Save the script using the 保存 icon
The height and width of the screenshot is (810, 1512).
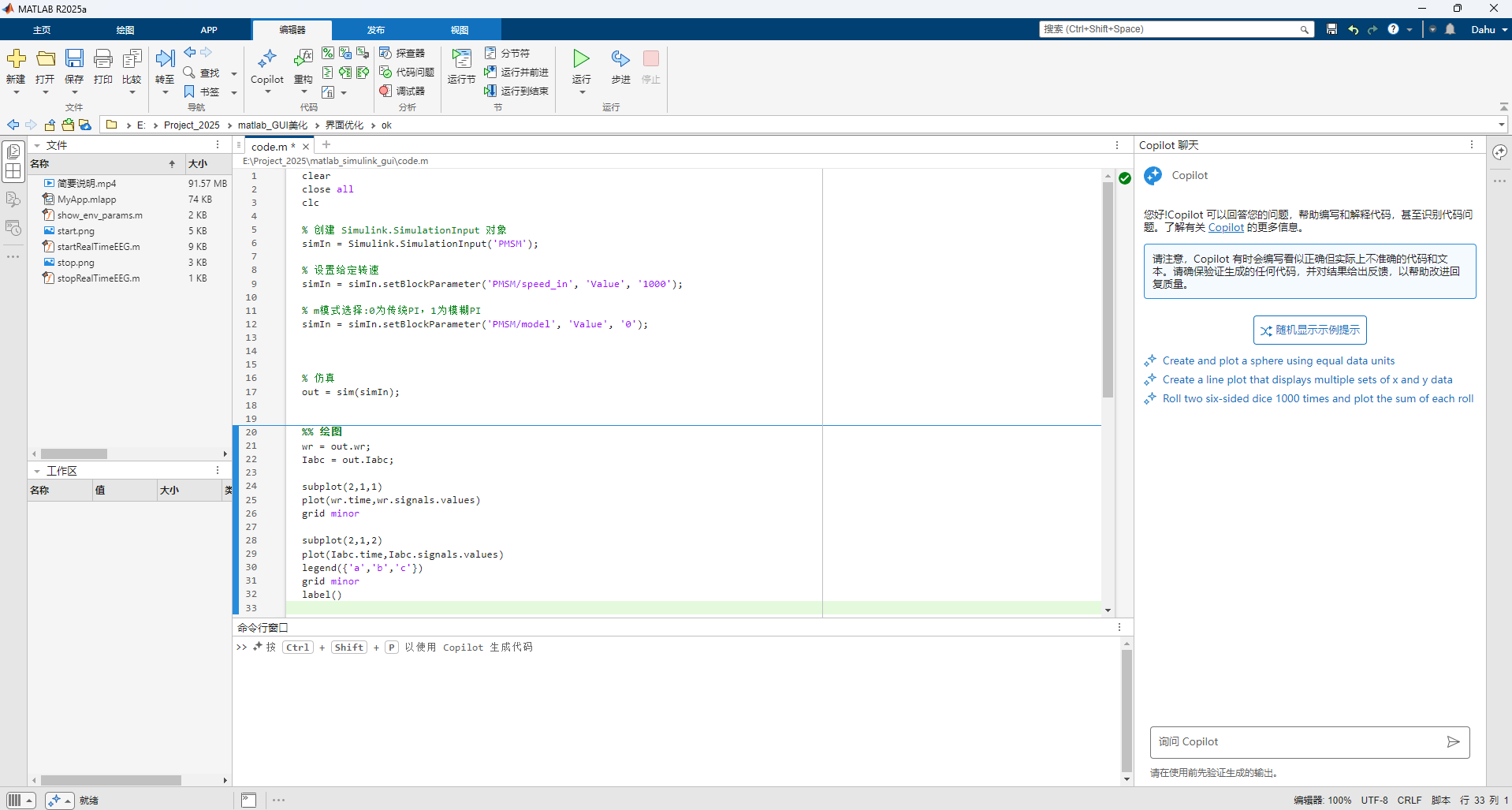pos(74,59)
